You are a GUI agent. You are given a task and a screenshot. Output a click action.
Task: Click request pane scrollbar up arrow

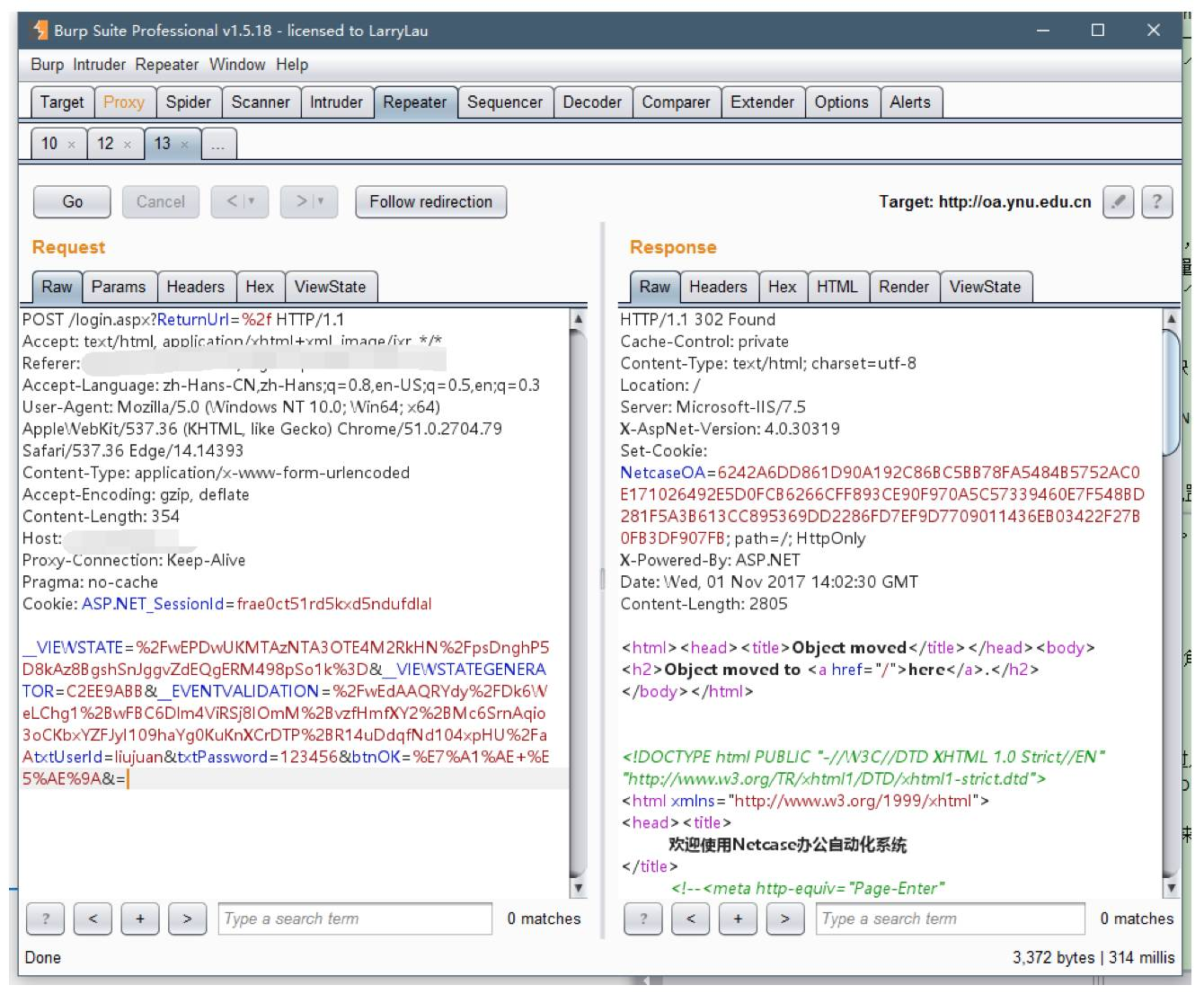pos(579,318)
